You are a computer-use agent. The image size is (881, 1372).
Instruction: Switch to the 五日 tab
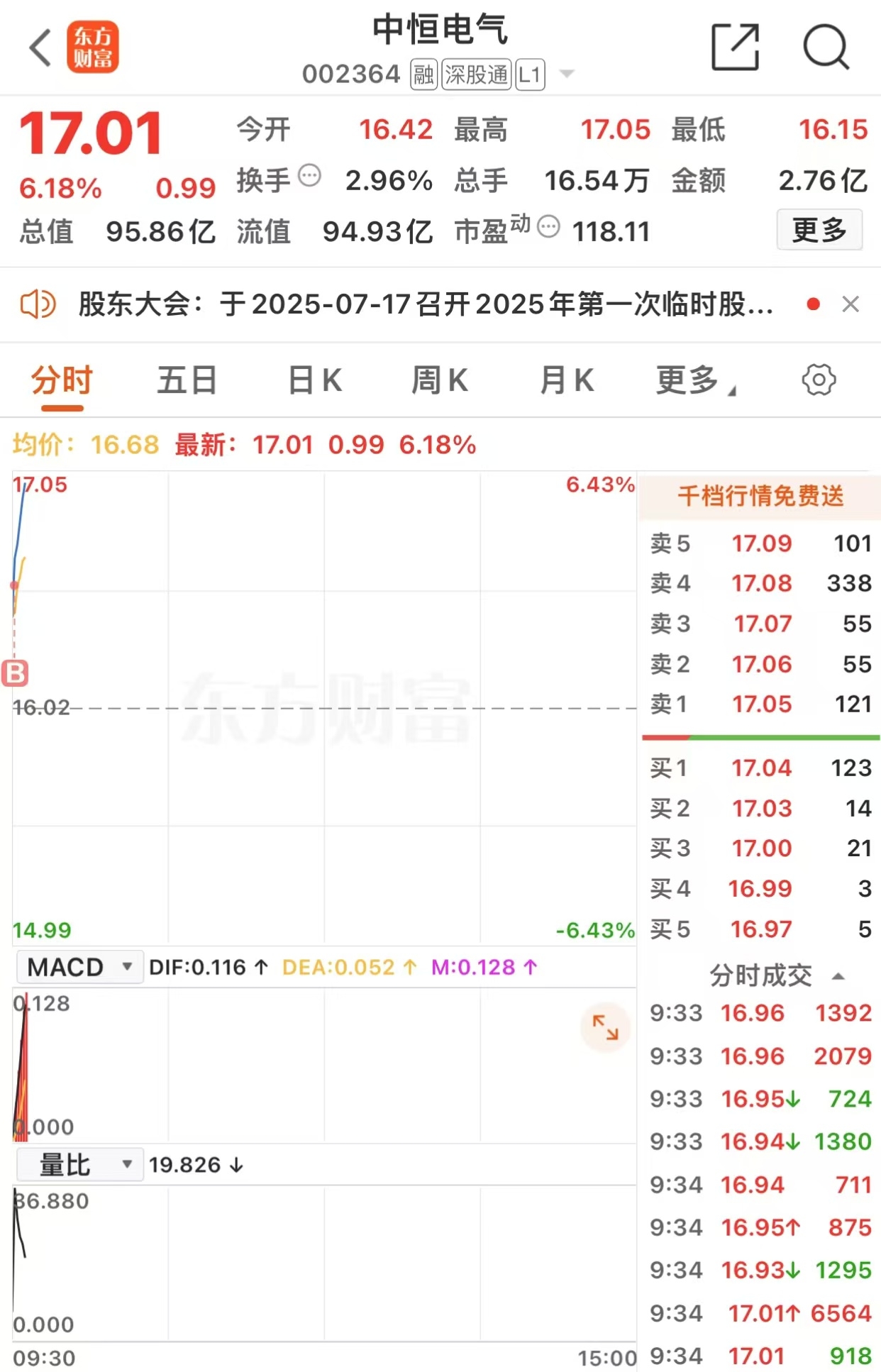187,380
